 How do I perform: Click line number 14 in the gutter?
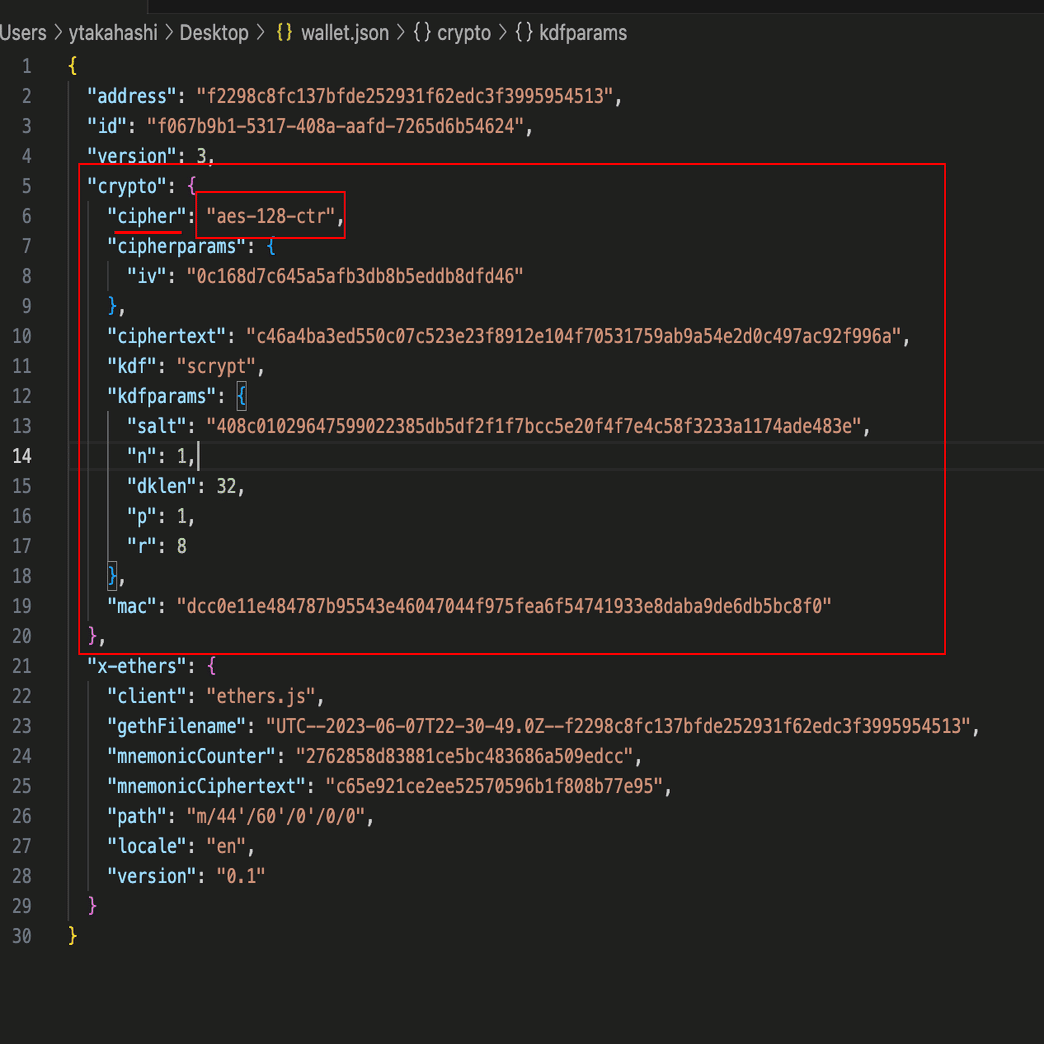(22, 456)
